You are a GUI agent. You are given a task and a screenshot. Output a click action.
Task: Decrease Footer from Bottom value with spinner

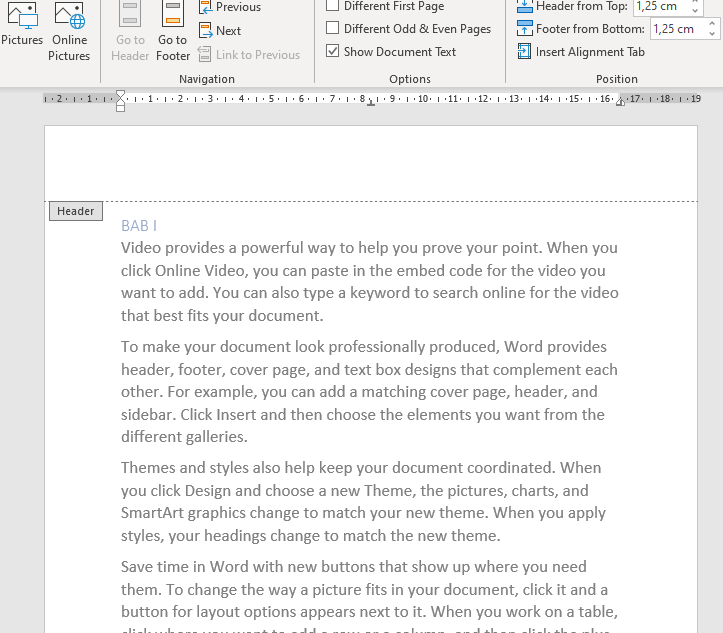(x=712, y=34)
